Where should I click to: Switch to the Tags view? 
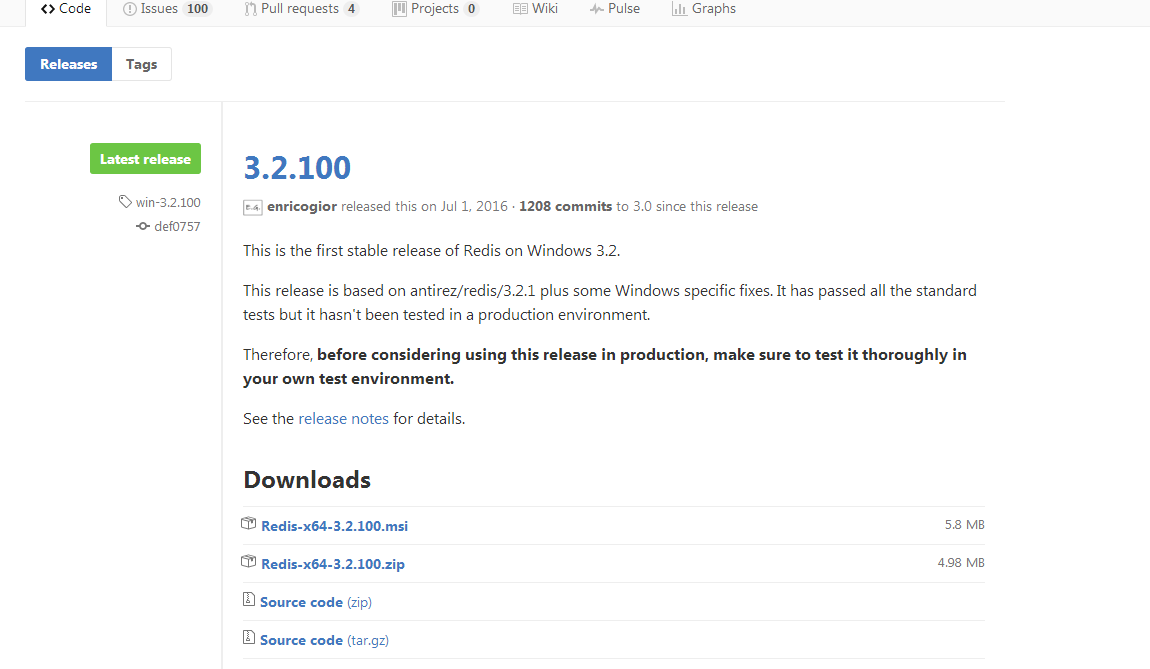click(142, 64)
